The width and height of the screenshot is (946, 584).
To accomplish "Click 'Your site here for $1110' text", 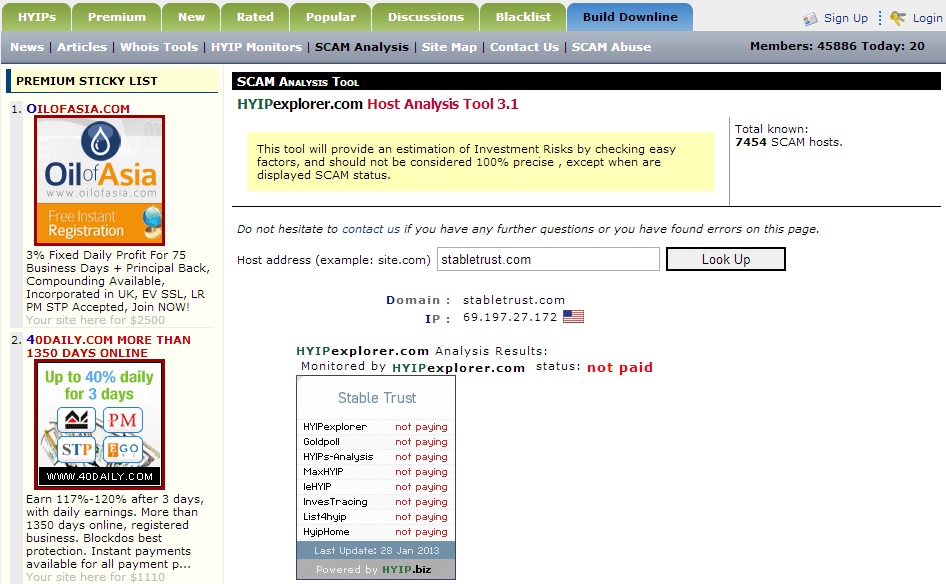I will (x=95, y=577).
